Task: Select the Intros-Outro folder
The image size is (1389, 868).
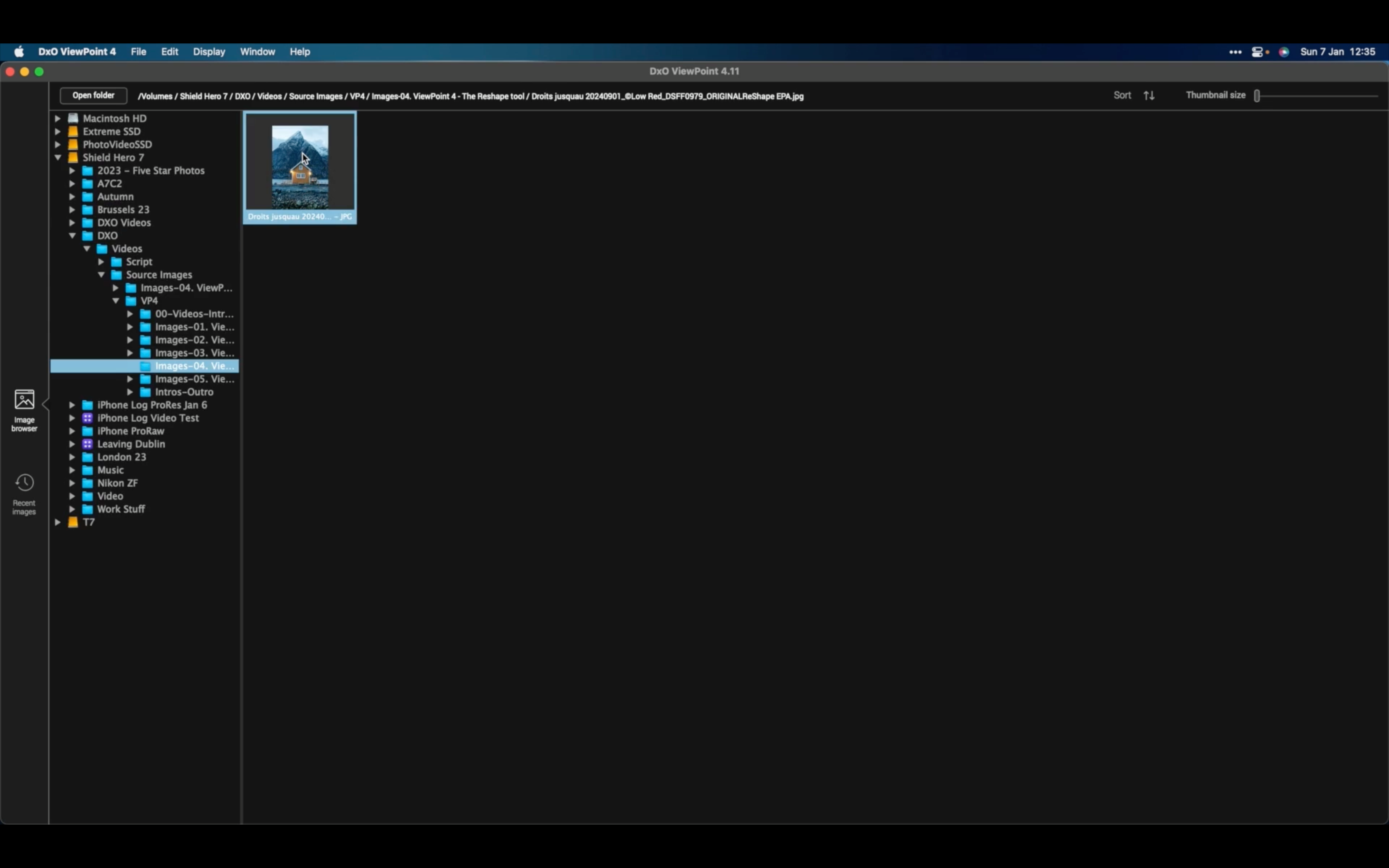Action: pyautogui.click(x=184, y=392)
